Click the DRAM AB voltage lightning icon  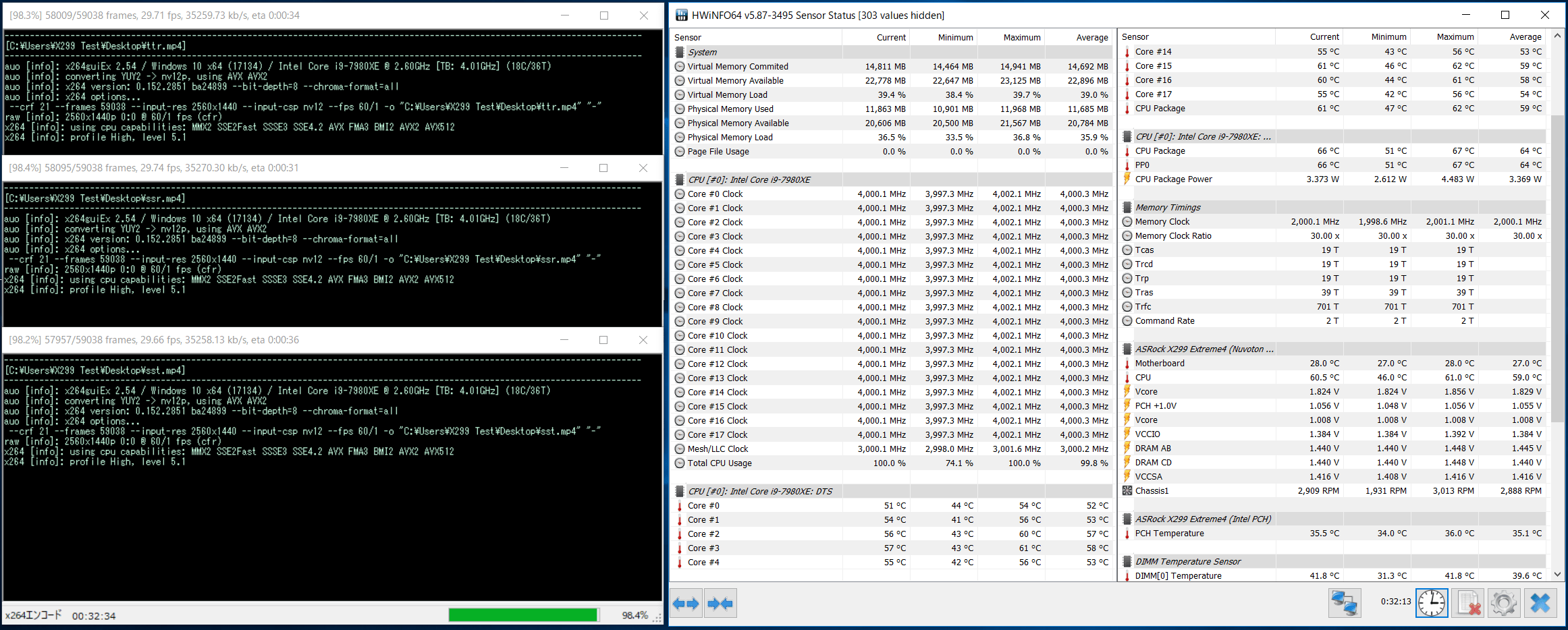coord(1127,448)
